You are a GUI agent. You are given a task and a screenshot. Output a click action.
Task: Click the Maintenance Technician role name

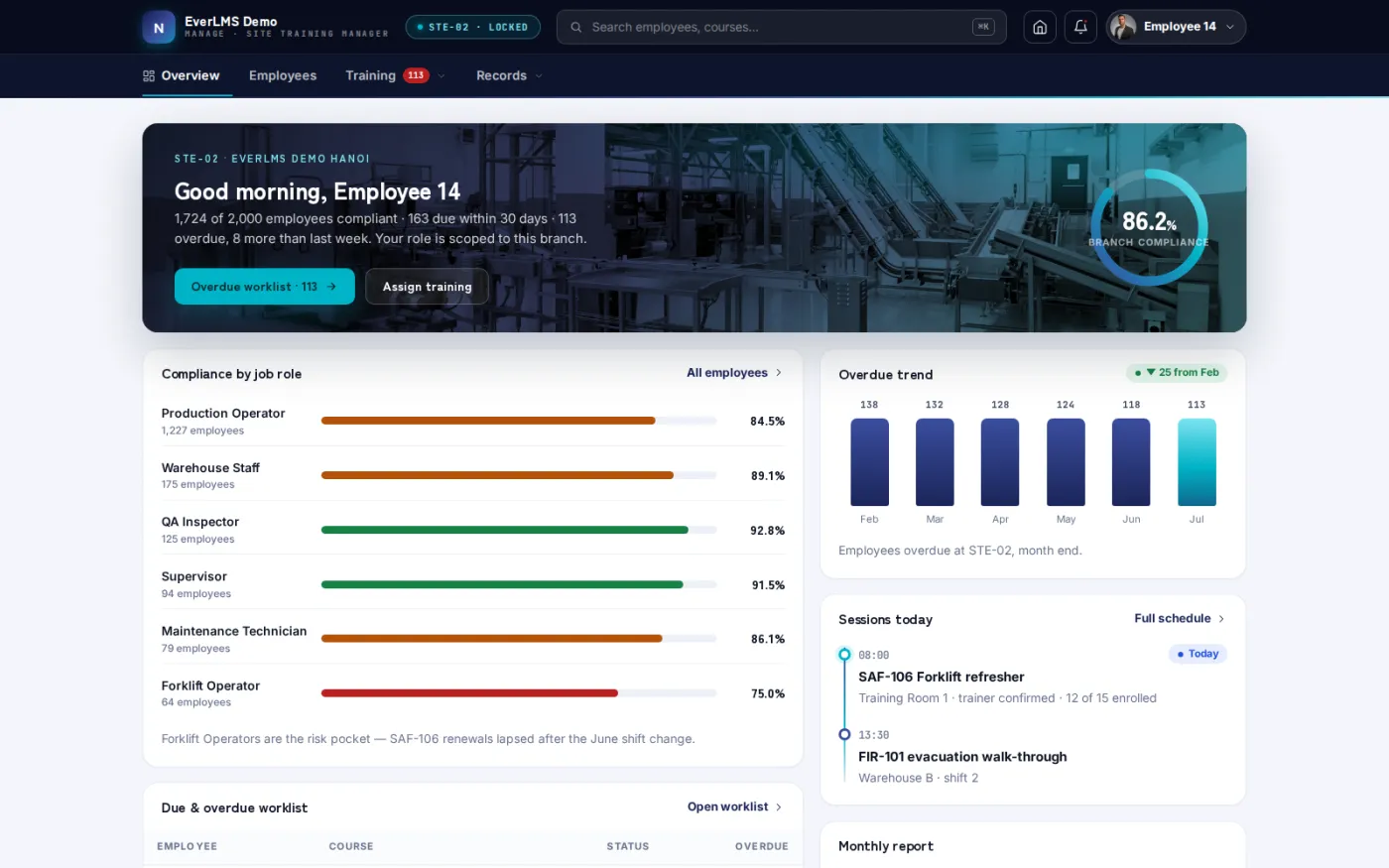click(x=234, y=631)
